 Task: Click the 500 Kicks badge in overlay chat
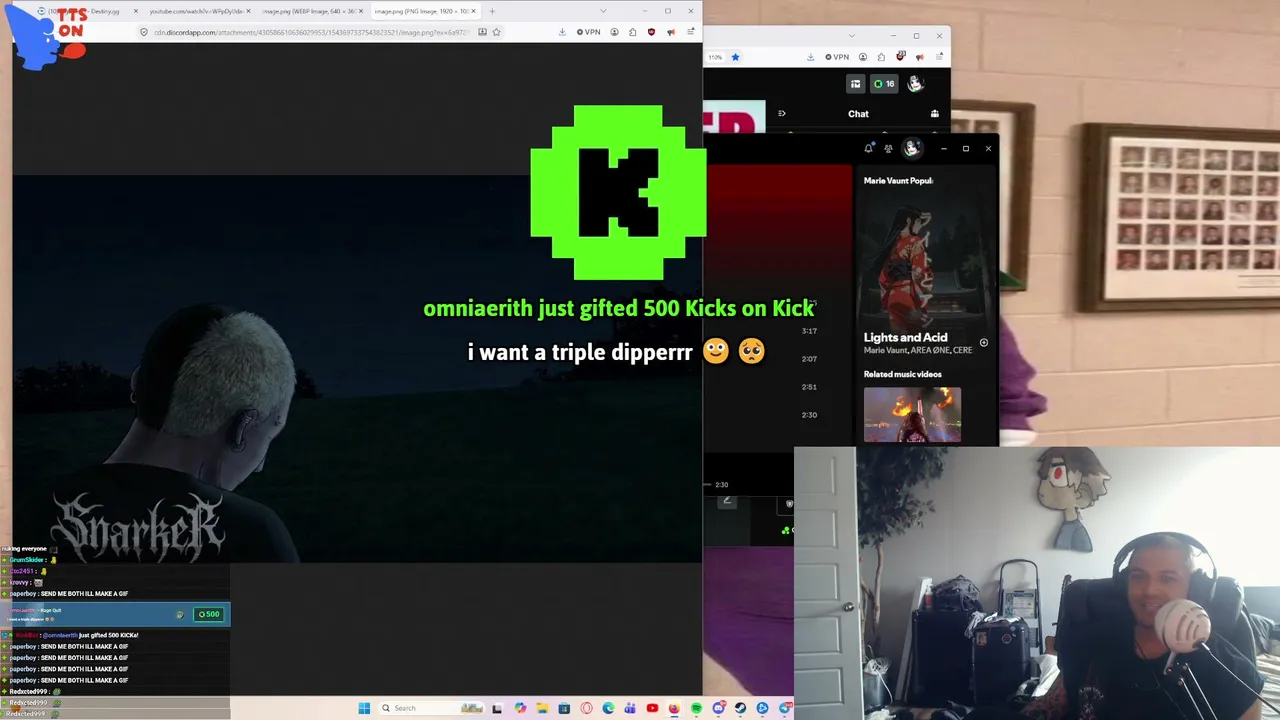coord(209,614)
